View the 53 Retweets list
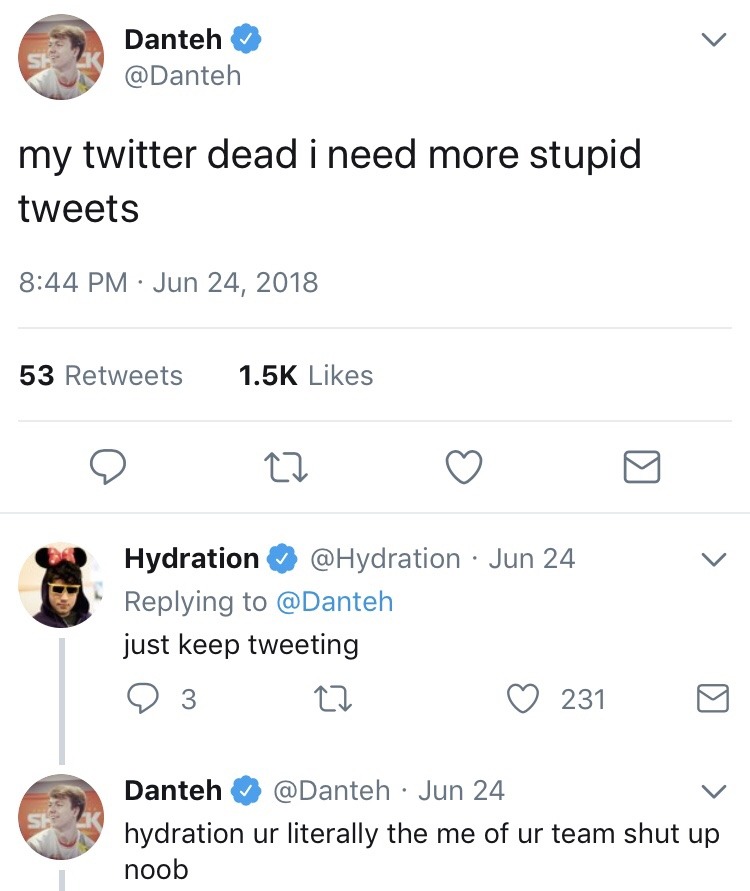 (101, 376)
